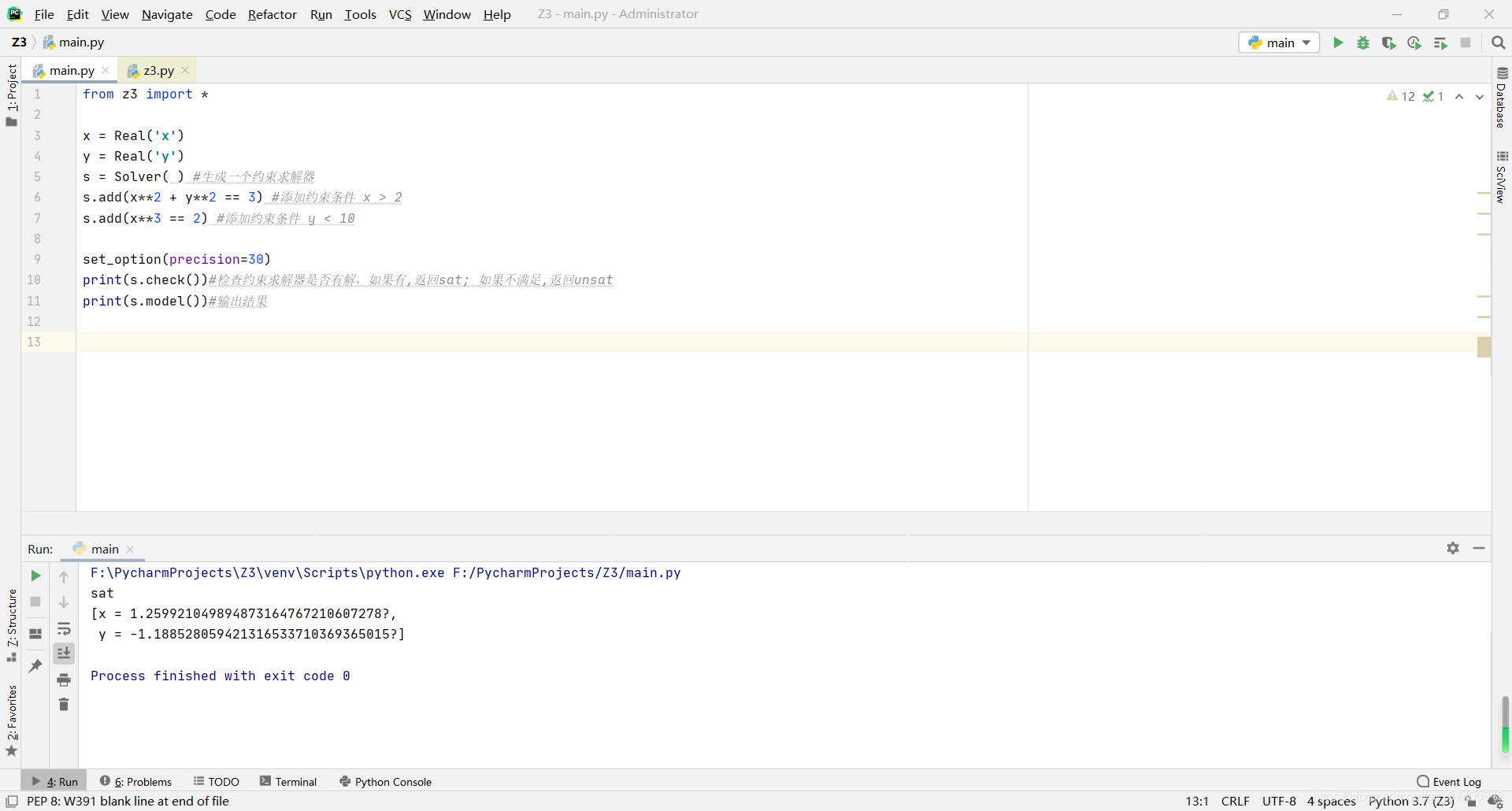Open the Database side panel
Screen dimensions: 1512x811
tap(1502, 98)
